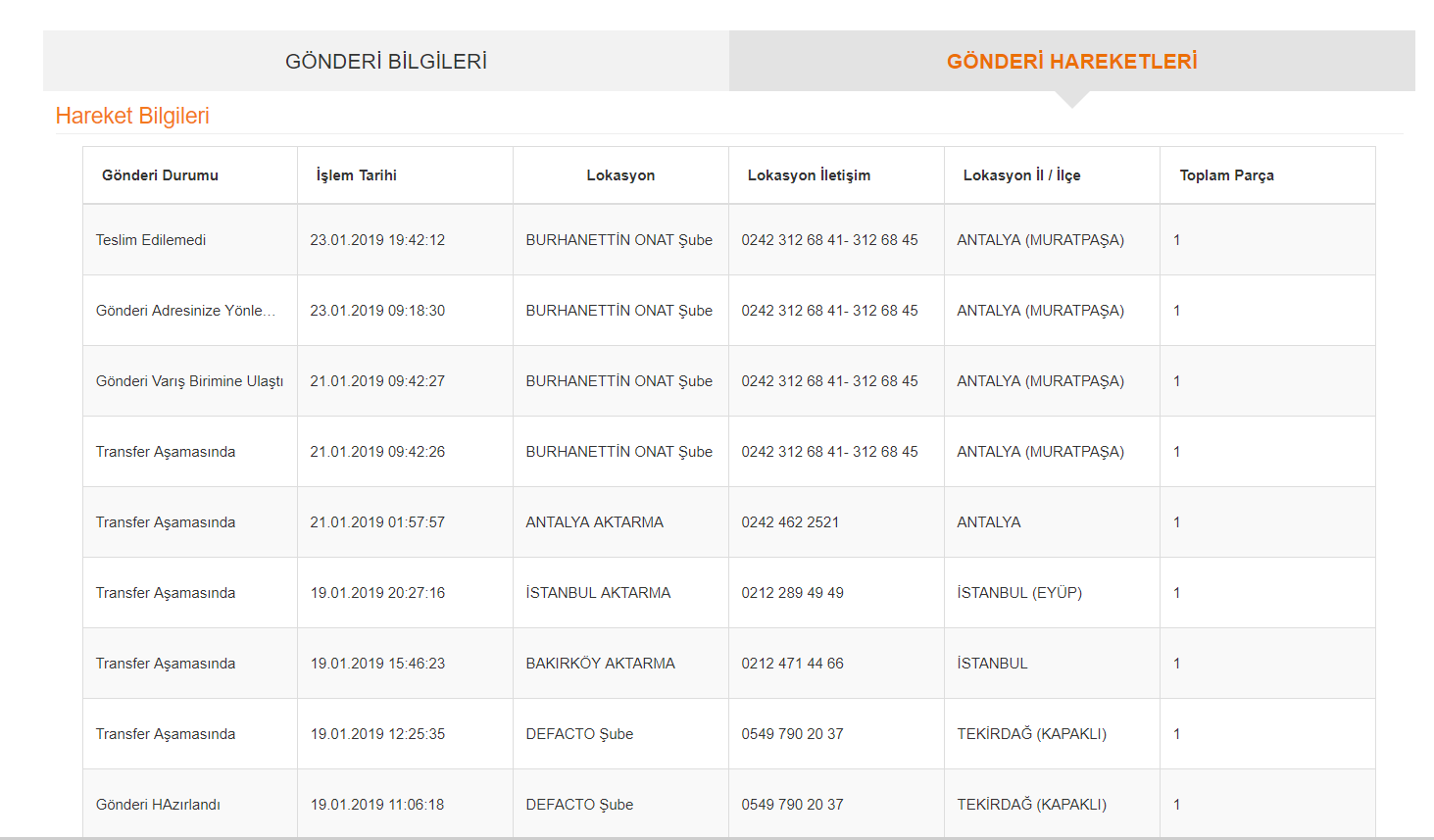Click DEFACTO Şube in 12:25:35 row
Screen dimensions: 1434x840
[579, 734]
